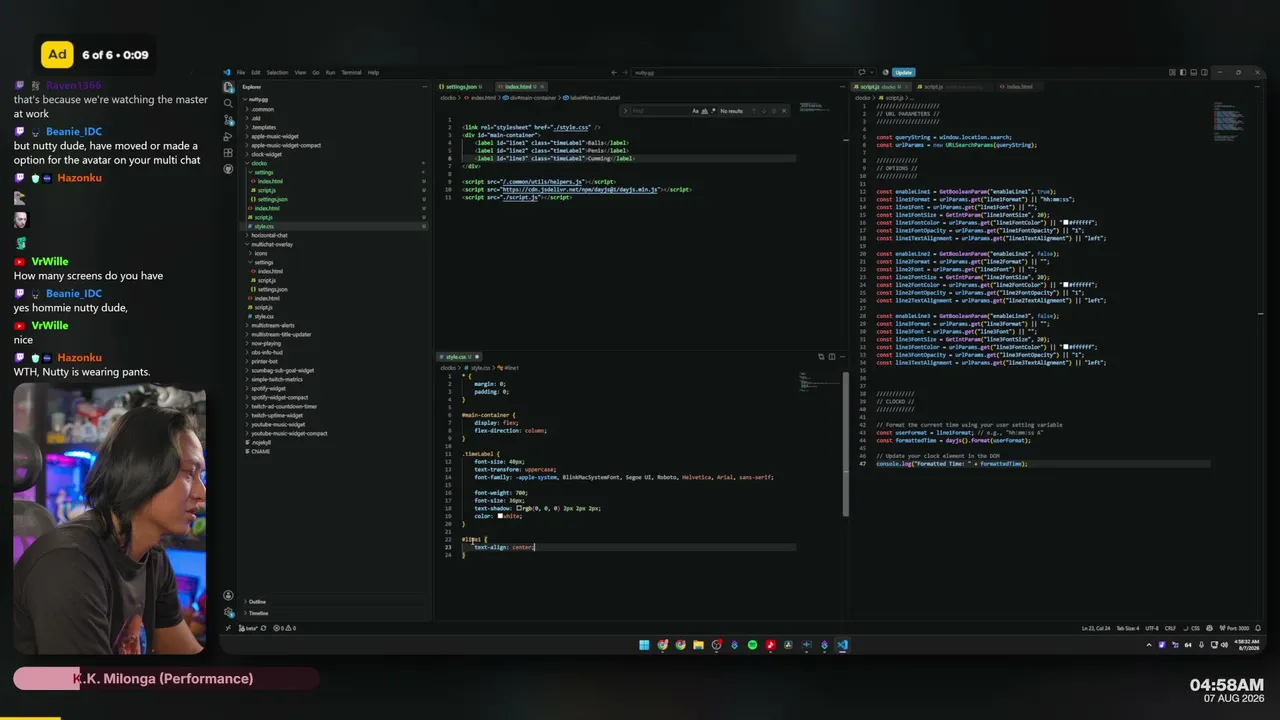Open the Extensions view
This screenshot has height=720, width=1280.
229,153
